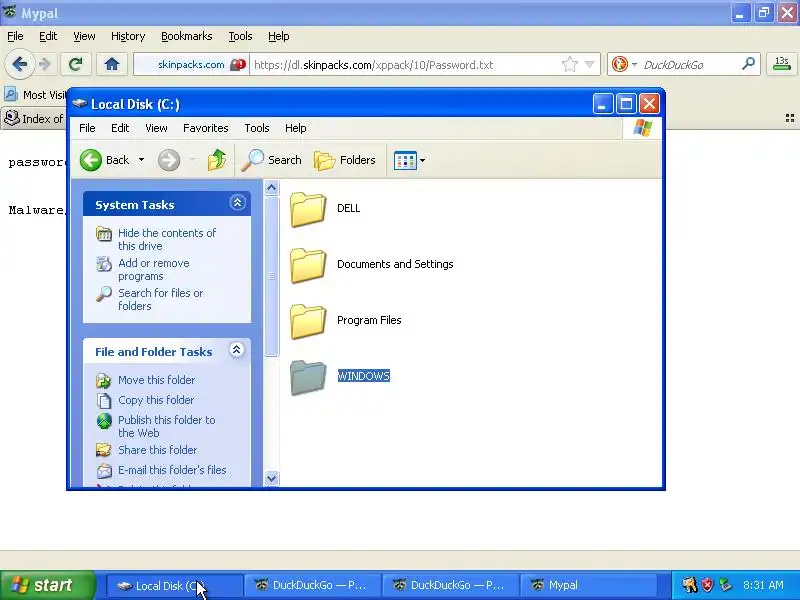Open Back history dropdown arrow in Explorer
The image size is (800, 600).
pos(141,160)
